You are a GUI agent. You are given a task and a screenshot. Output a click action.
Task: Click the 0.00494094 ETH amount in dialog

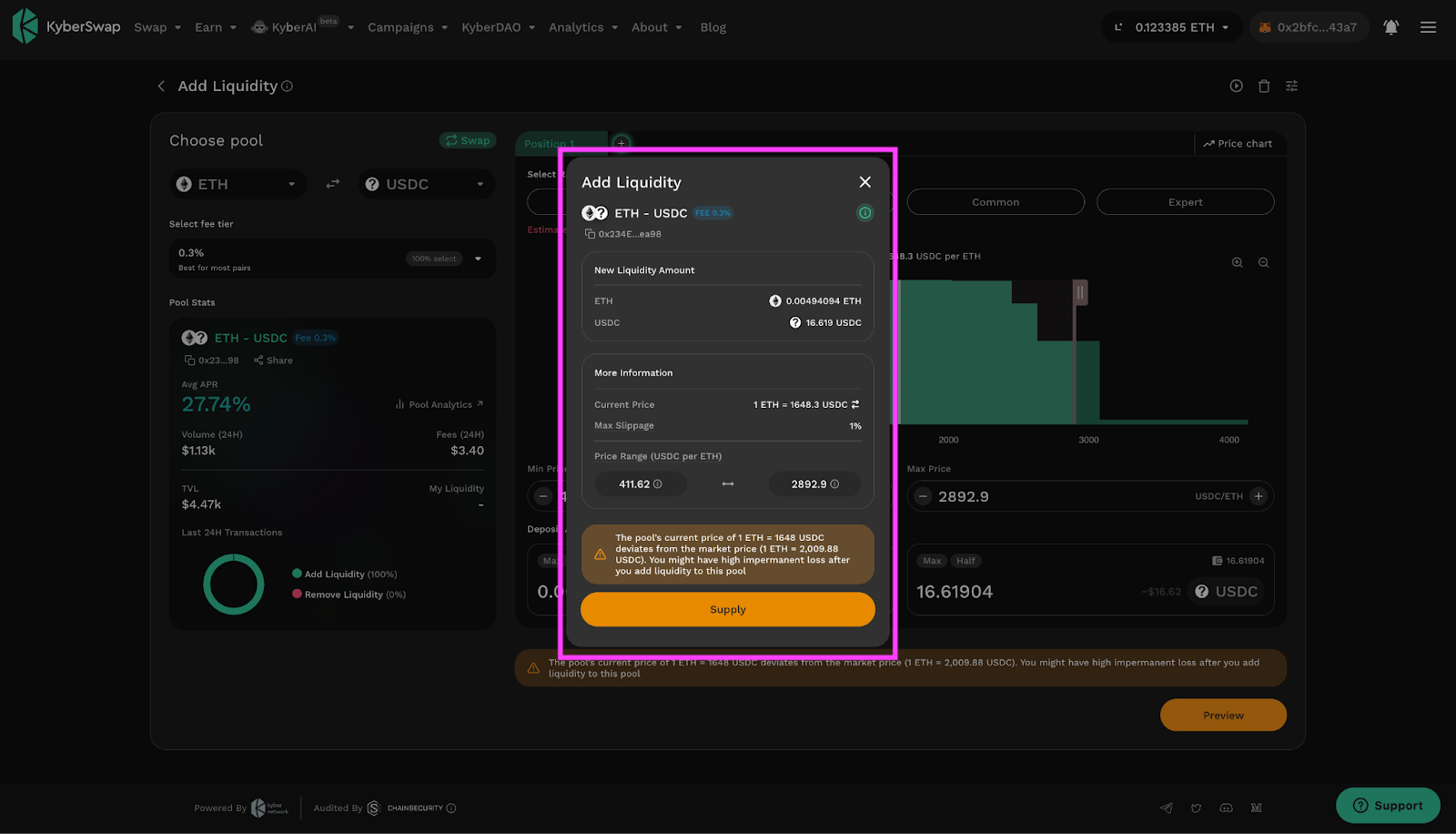click(815, 300)
